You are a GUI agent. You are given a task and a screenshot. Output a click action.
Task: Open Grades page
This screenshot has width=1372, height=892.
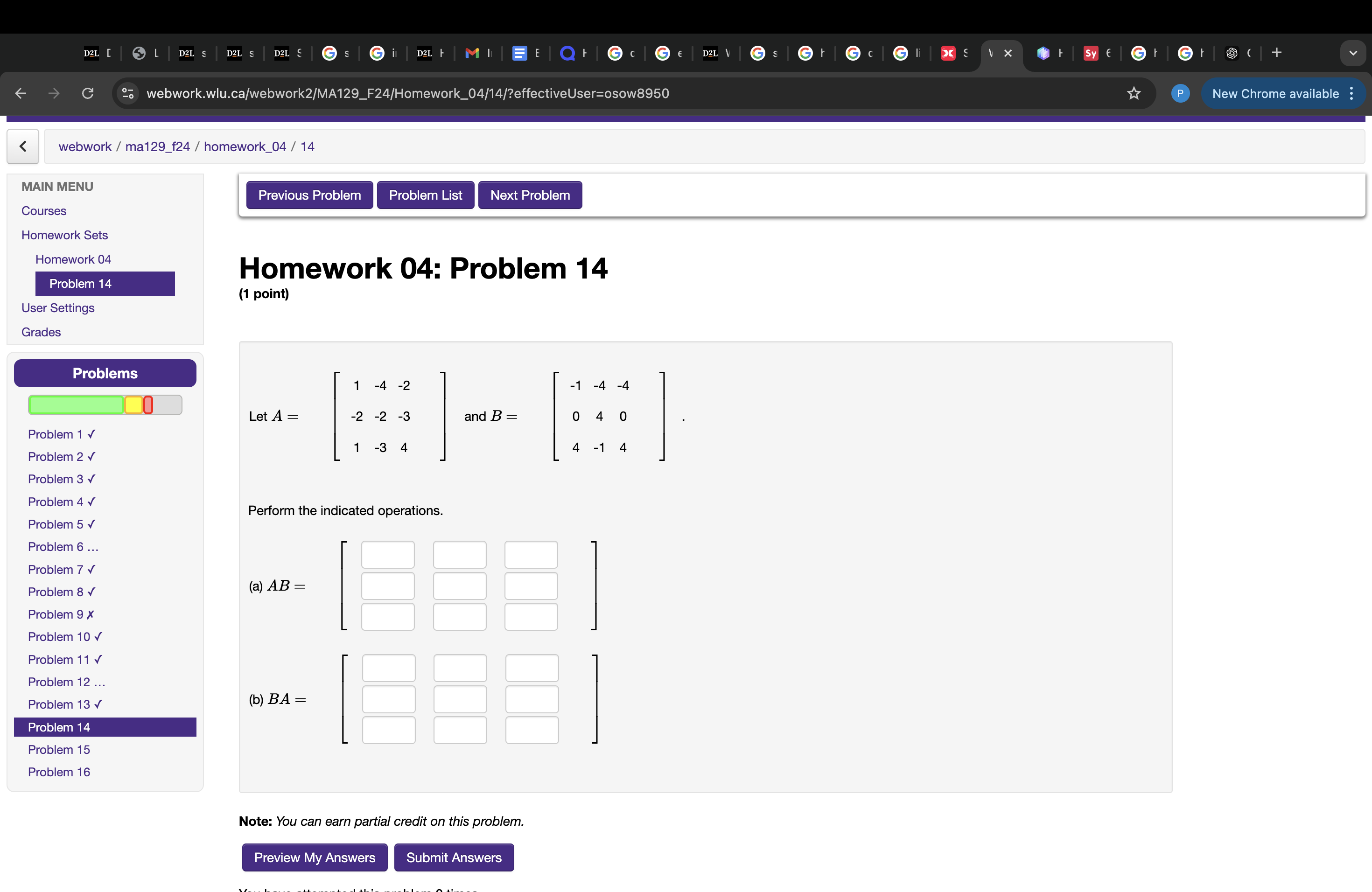[x=41, y=332]
